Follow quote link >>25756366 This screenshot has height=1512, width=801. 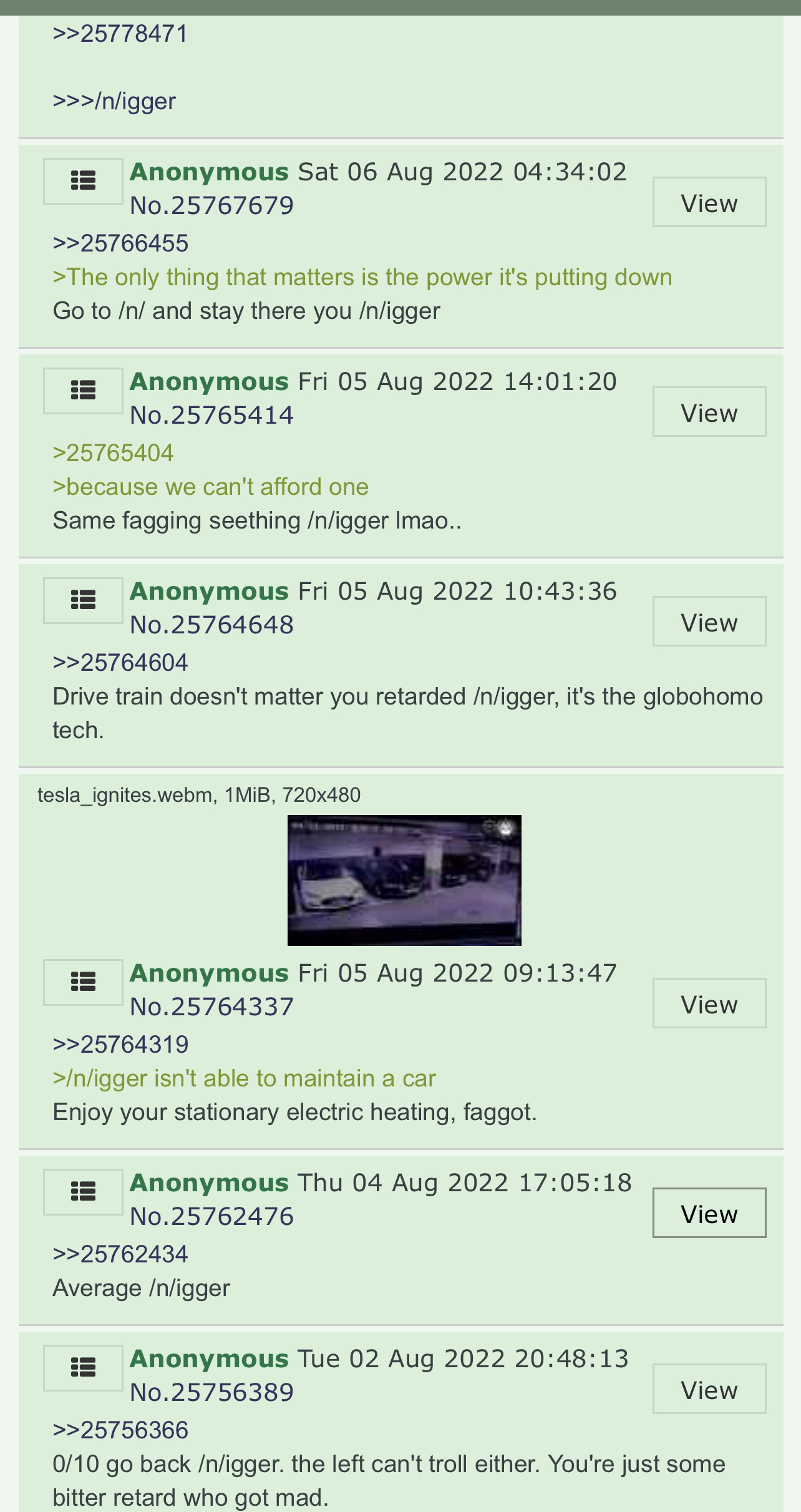pos(120,1430)
